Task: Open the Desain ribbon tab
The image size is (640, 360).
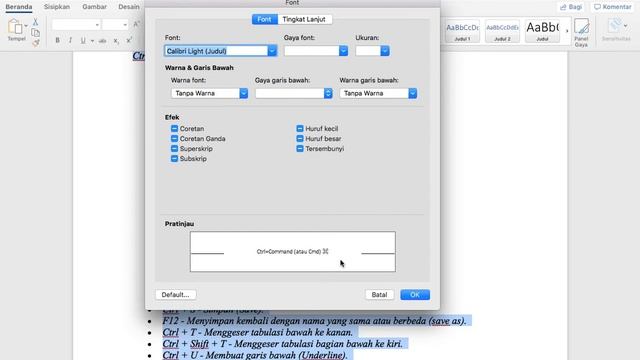Action: coord(129,7)
